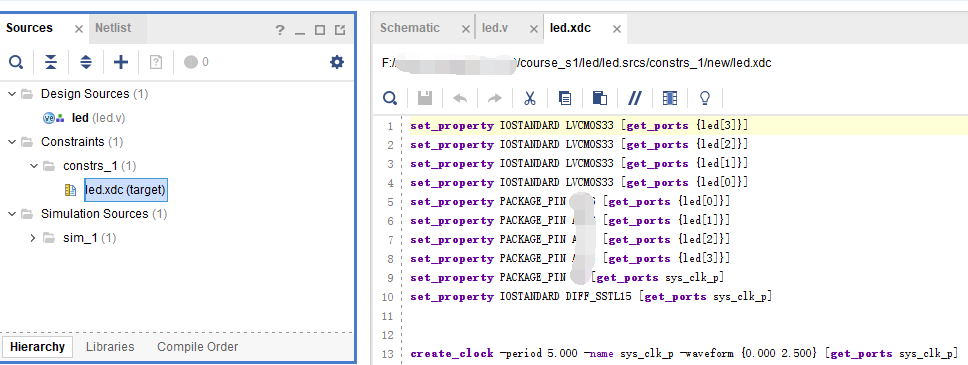Click the file info question-mark icon in Sources toolbar
This screenshot has width=968, height=365.
click(156, 62)
